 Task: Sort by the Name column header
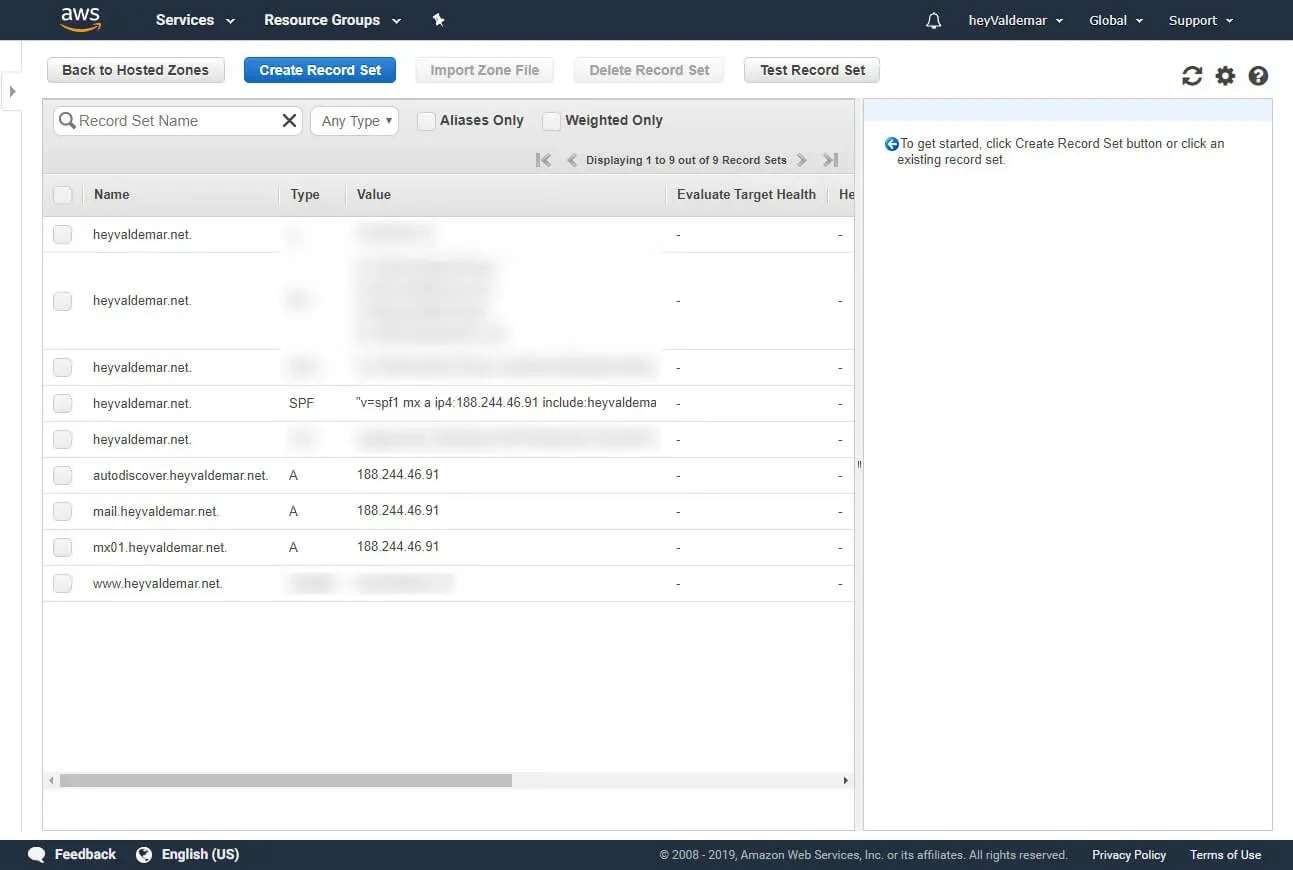(112, 195)
